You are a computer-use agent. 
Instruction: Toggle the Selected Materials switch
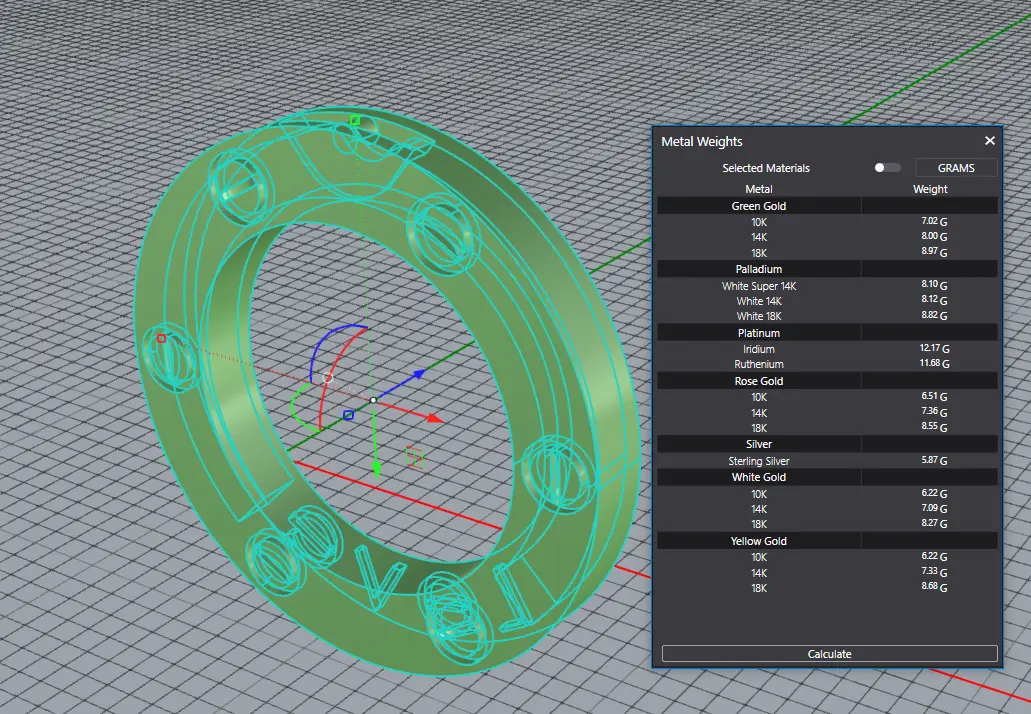[x=886, y=168]
